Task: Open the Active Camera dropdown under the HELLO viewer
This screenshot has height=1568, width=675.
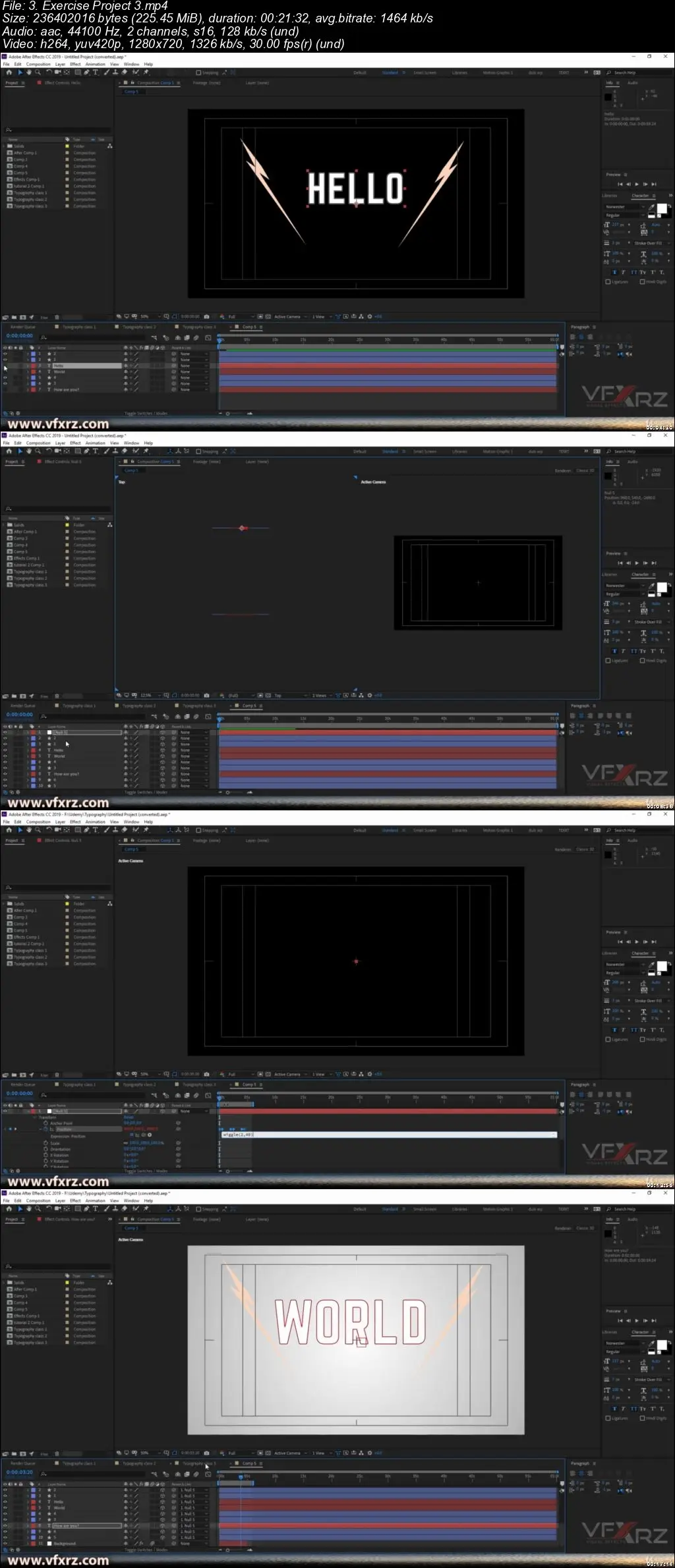Action: 291,317
